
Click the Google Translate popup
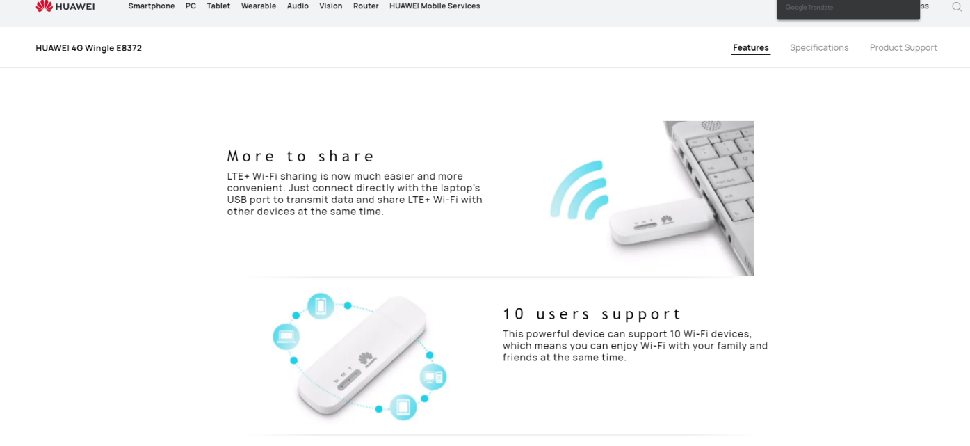click(x=848, y=9)
